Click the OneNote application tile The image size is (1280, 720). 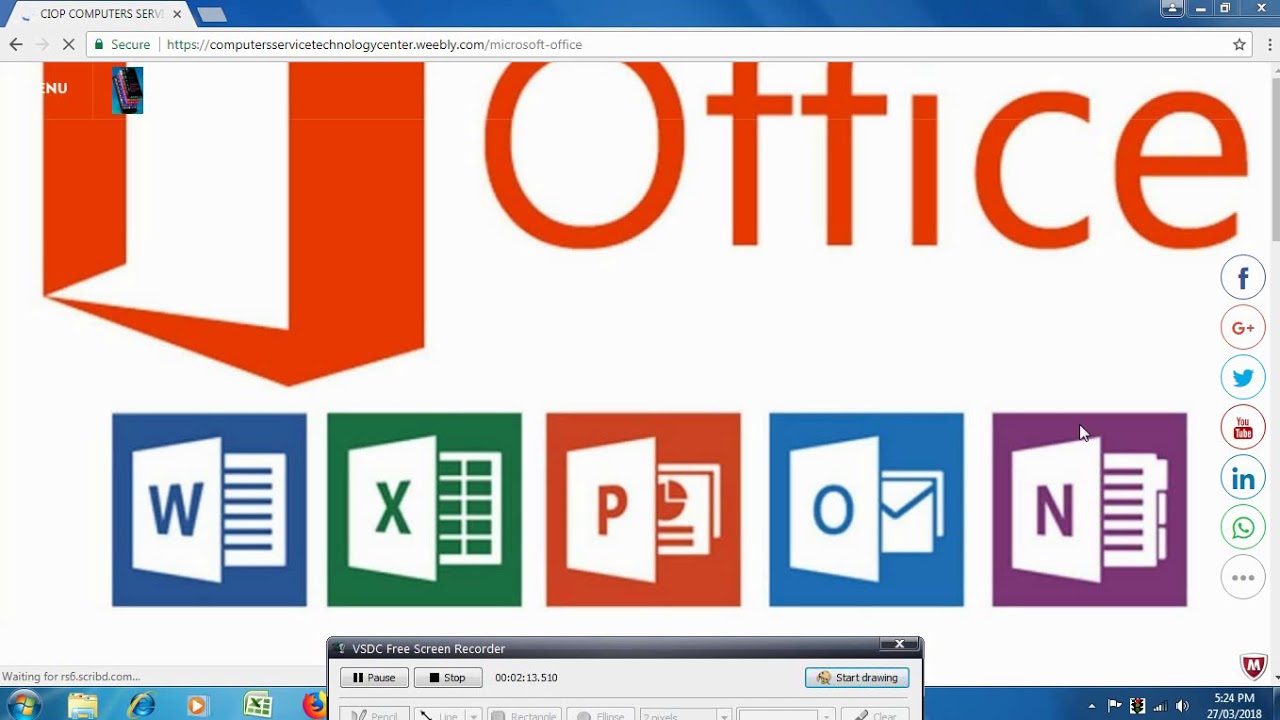point(1089,510)
